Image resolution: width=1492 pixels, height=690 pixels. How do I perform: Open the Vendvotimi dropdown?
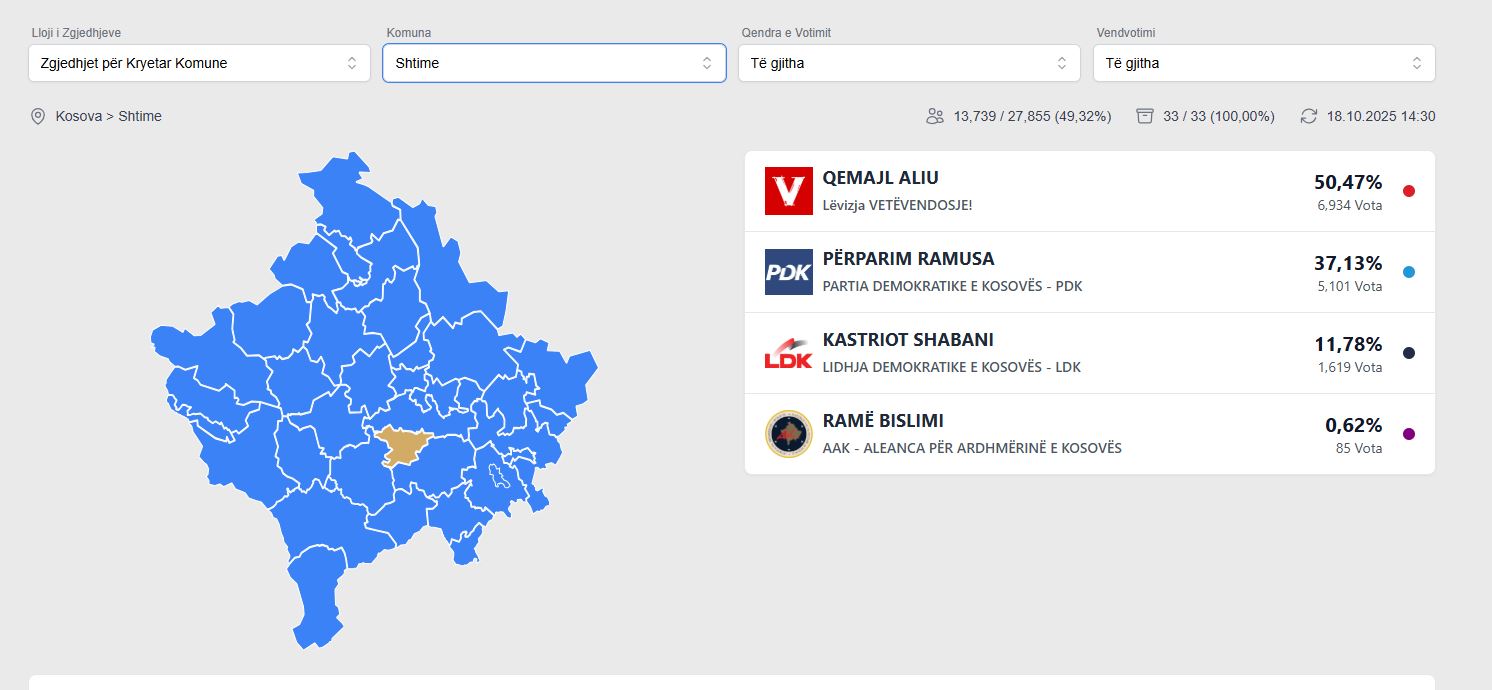pyautogui.click(x=1264, y=63)
